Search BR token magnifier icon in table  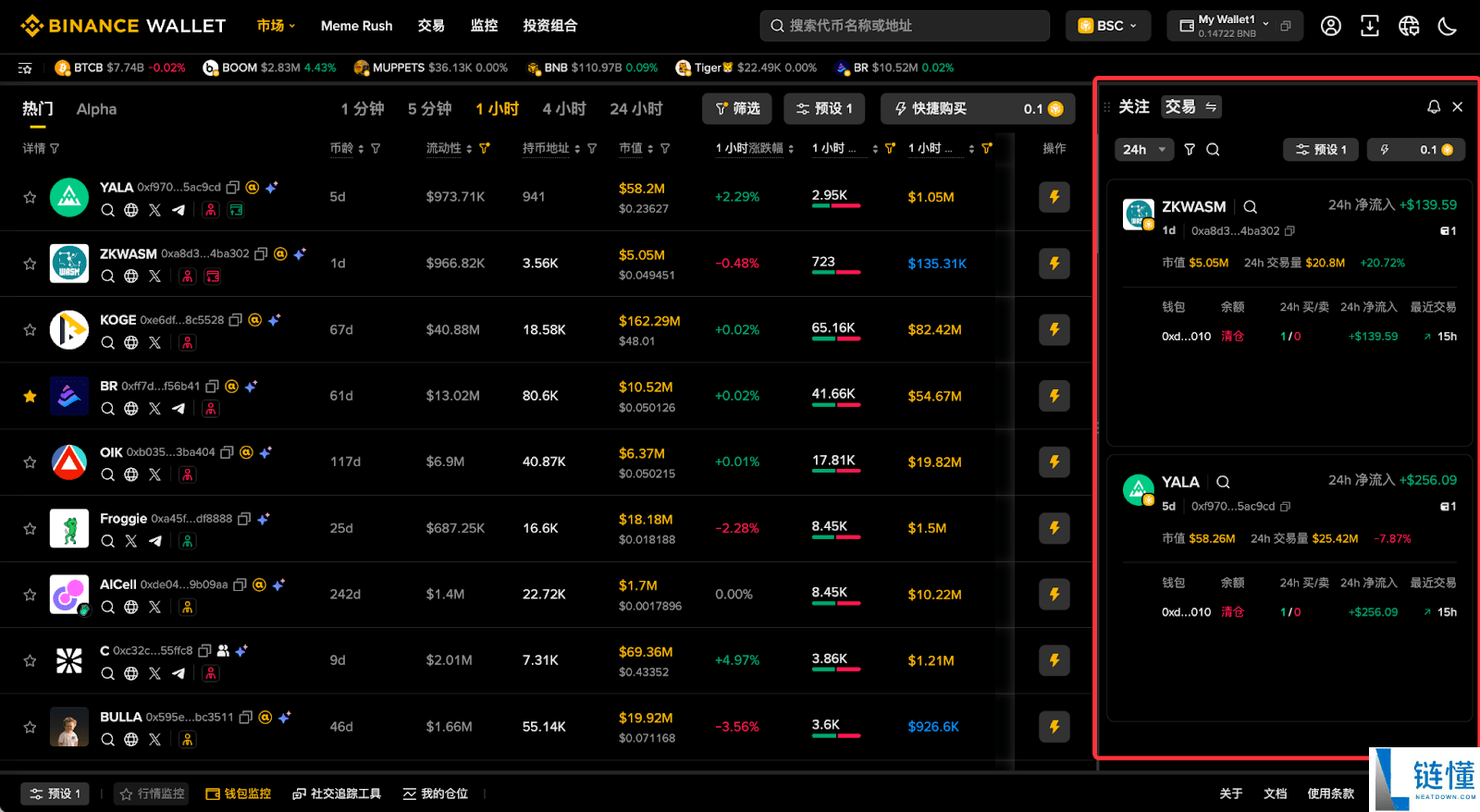coord(108,409)
